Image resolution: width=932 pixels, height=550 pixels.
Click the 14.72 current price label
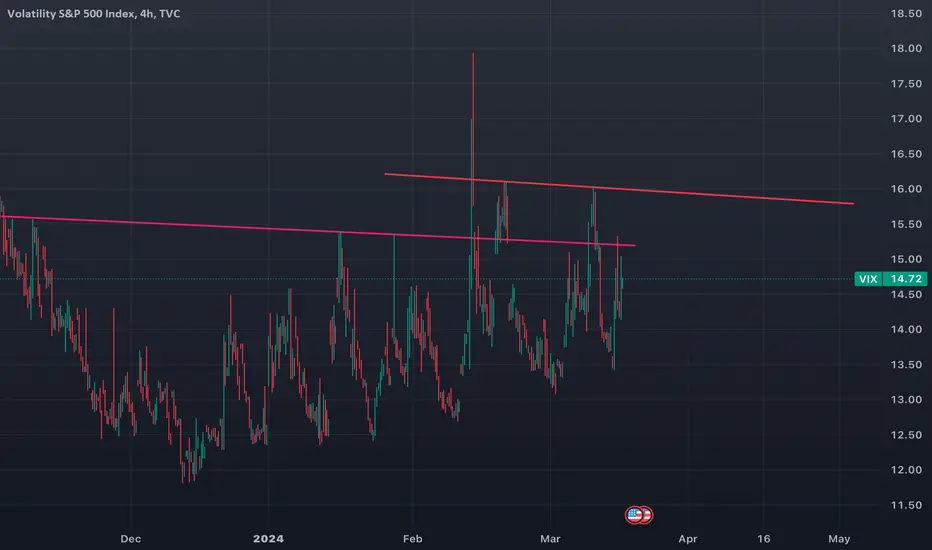(x=905, y=279)
